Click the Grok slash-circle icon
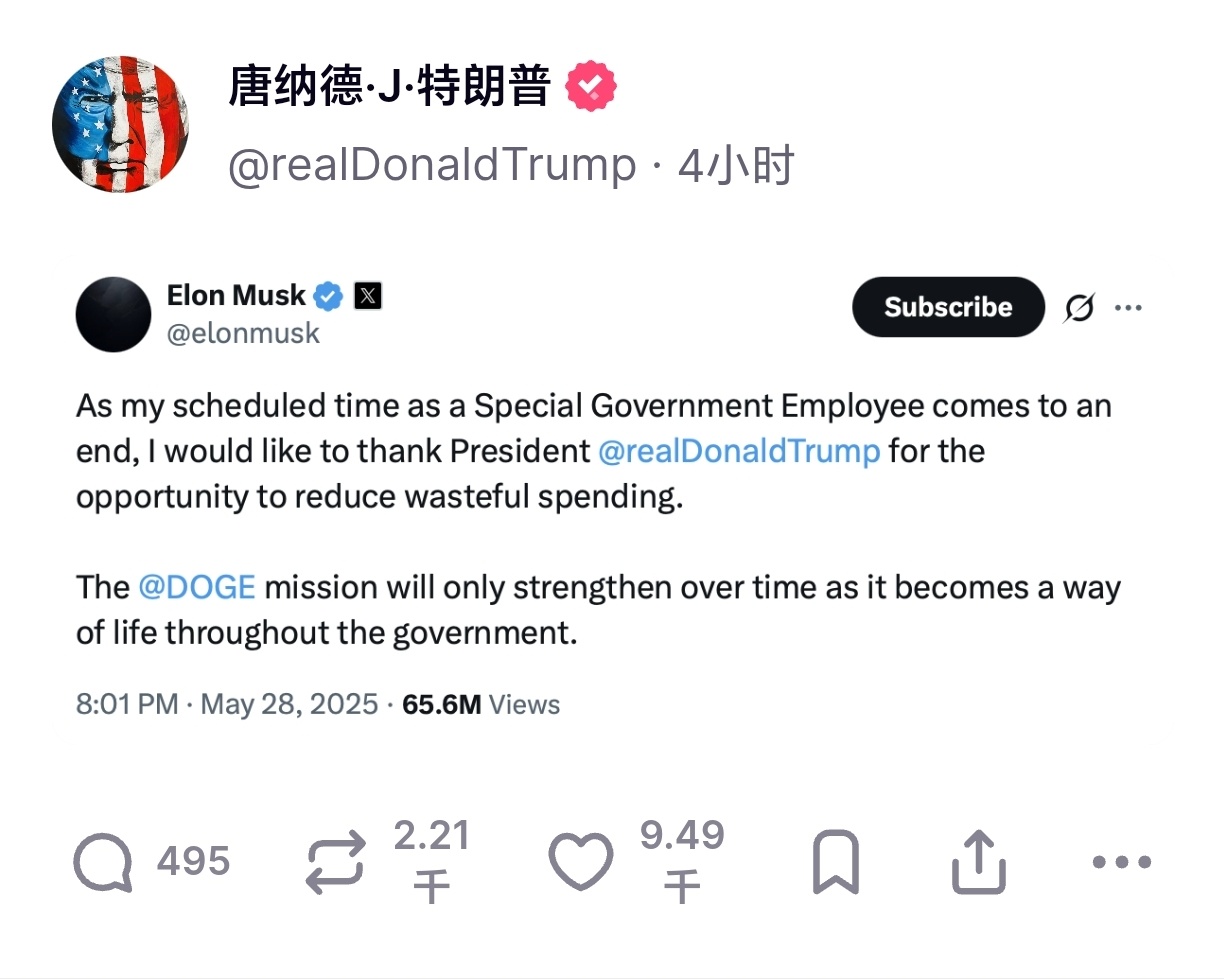1224x979 pixels. point(1078,309)
